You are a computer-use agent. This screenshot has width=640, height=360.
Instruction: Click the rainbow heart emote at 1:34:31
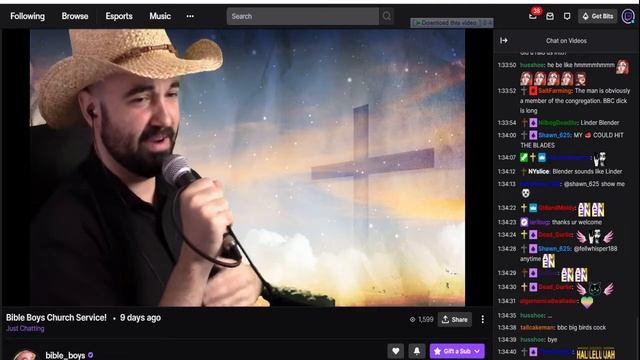pyautogui.click(x=587, y=302)
